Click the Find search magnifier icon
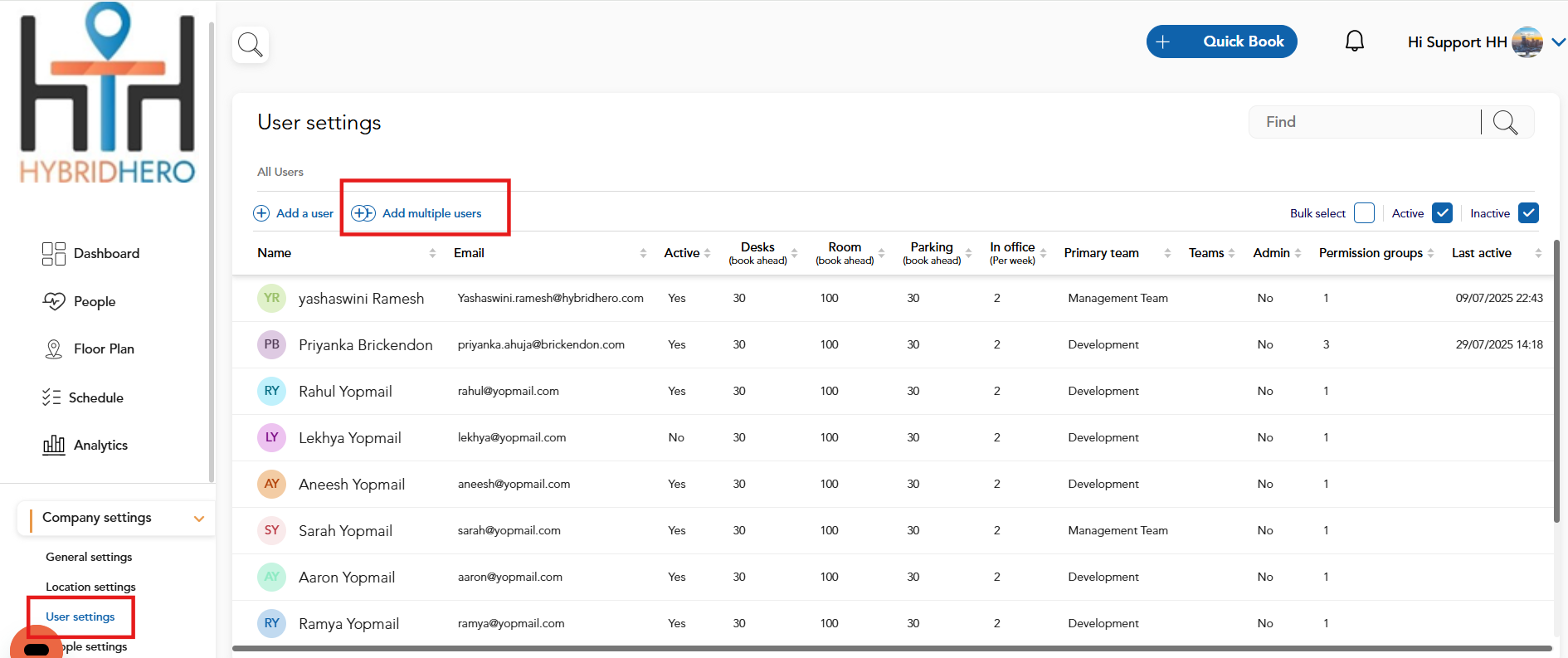Screen dimensions: 1568x658 click(x=1505, y=123)
